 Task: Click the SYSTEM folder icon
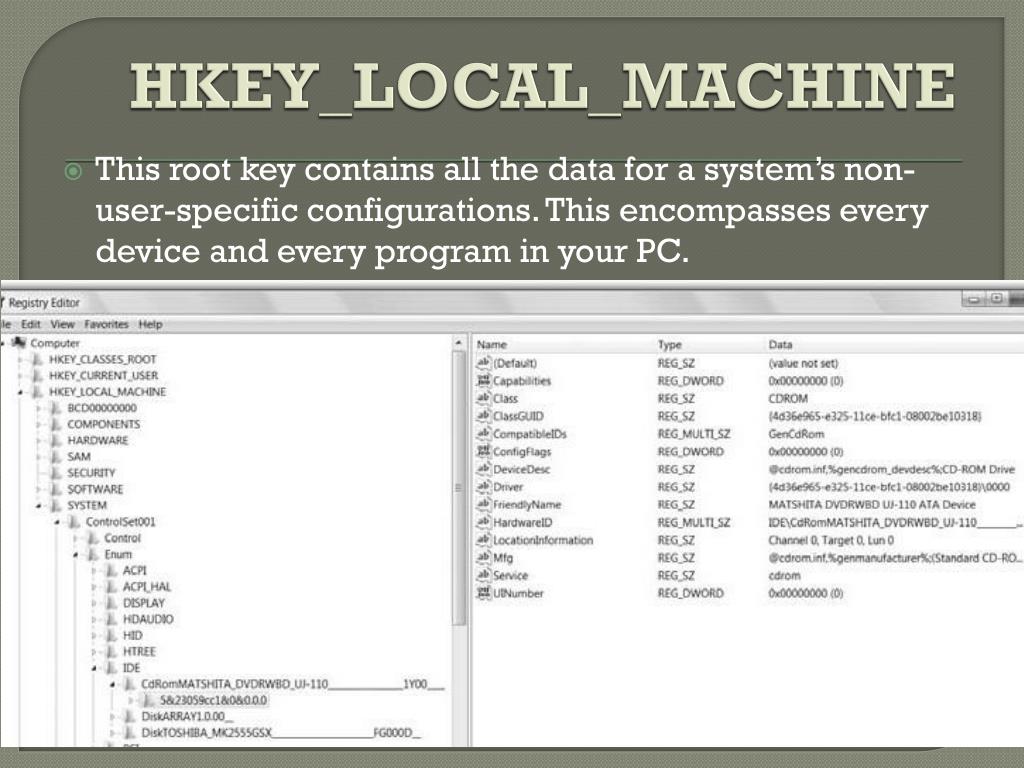57,505
